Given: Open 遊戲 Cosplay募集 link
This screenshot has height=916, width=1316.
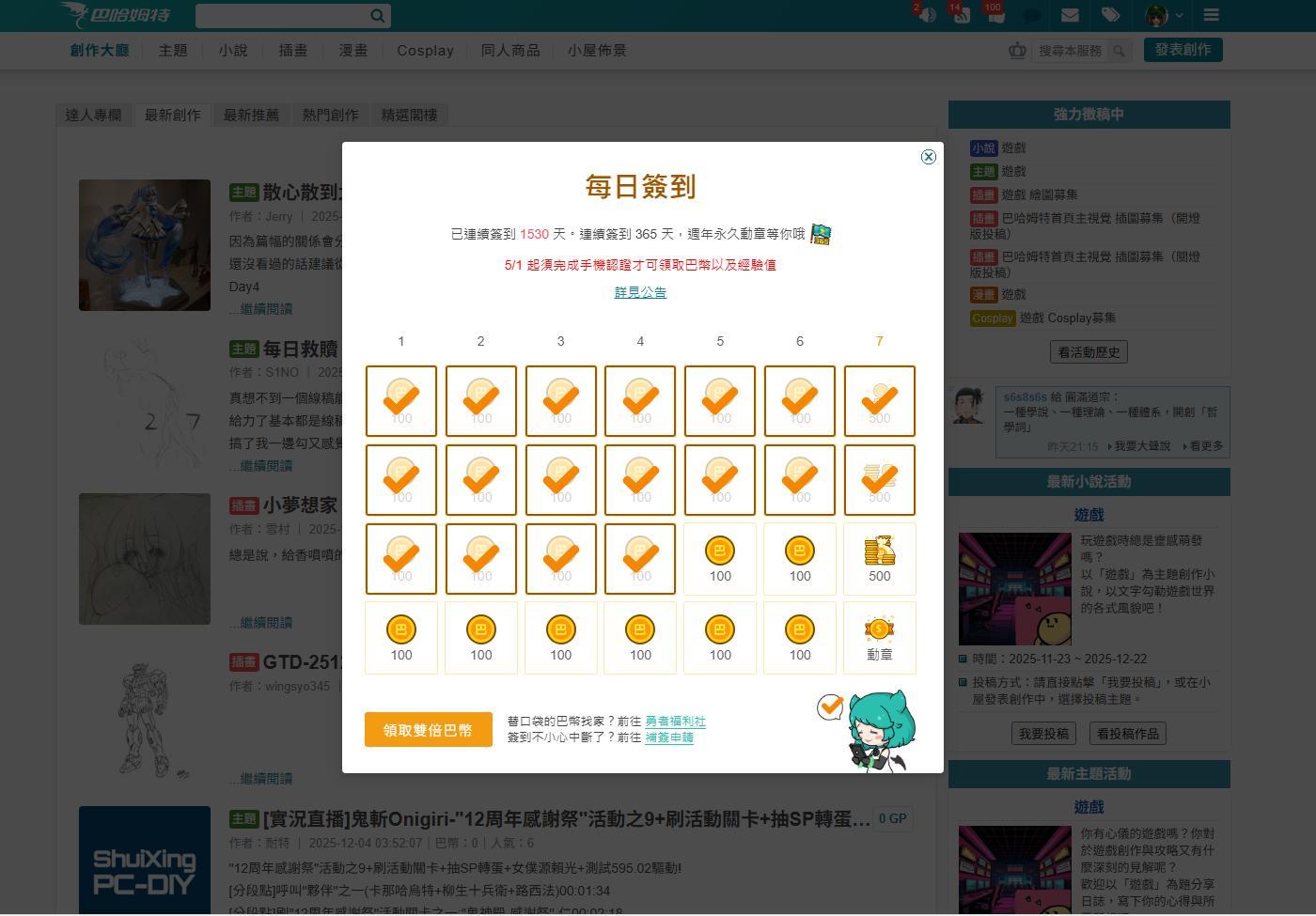Looking at the screenshot, I should [1068, 318].
